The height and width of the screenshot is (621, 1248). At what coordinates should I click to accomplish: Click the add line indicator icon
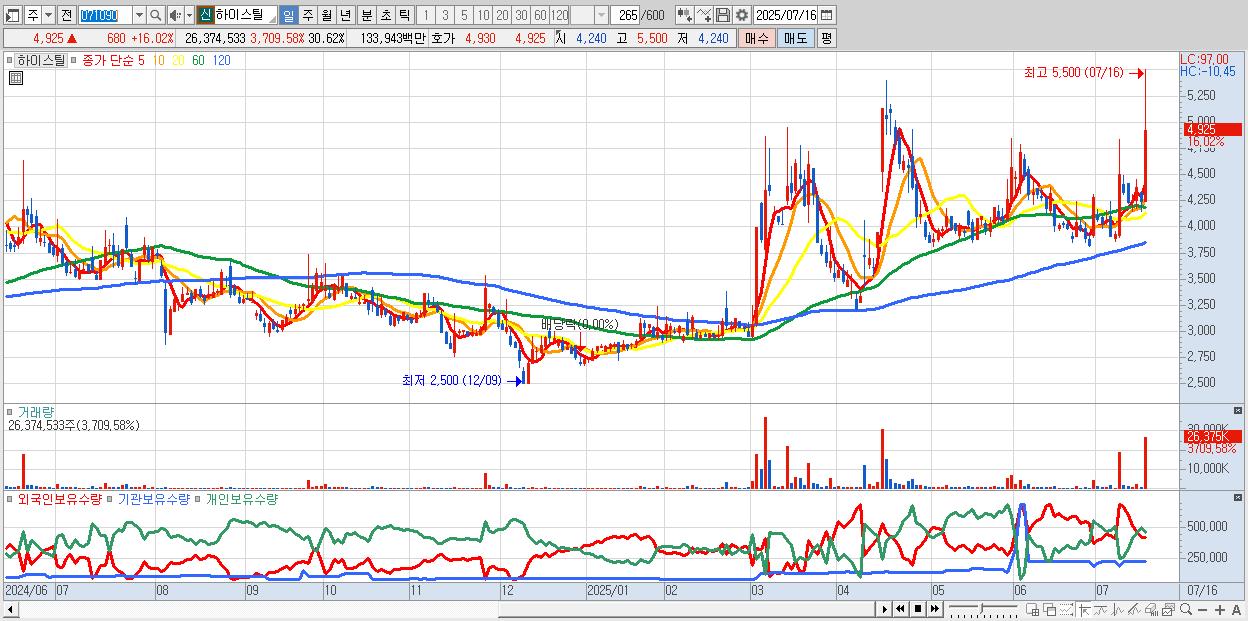click(704, 15)
